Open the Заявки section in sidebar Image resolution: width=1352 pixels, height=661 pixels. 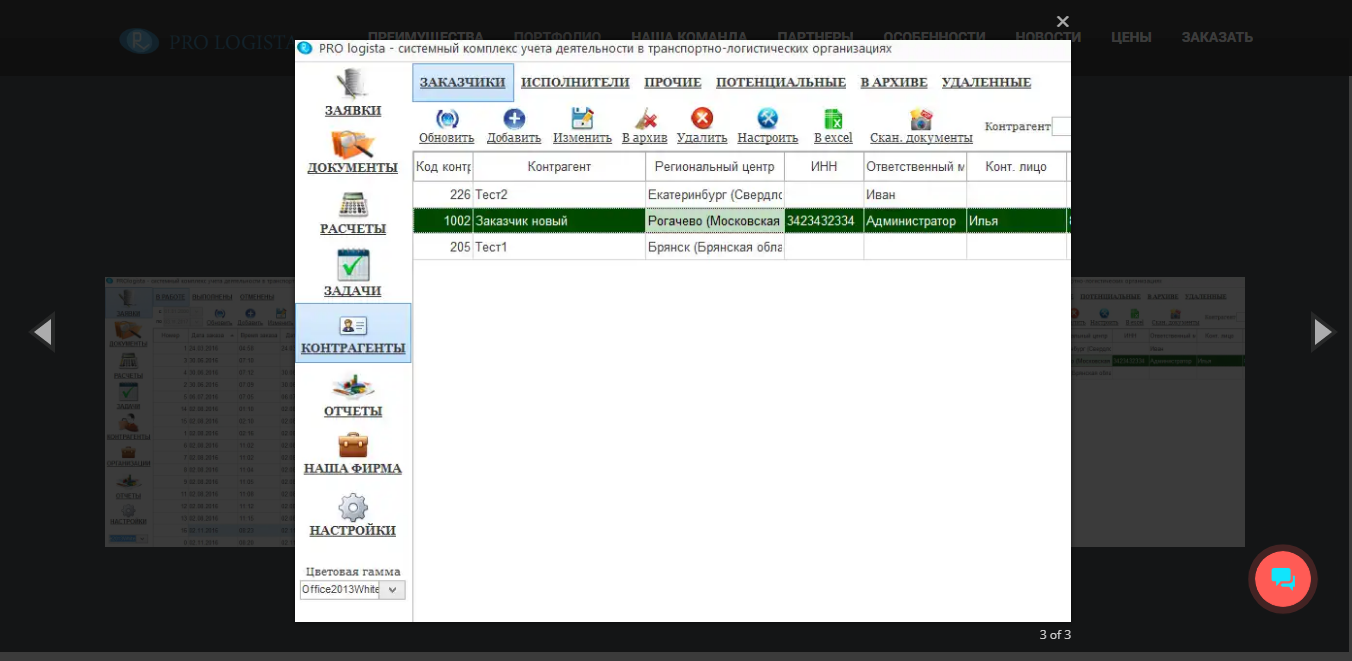coord(352,93)
